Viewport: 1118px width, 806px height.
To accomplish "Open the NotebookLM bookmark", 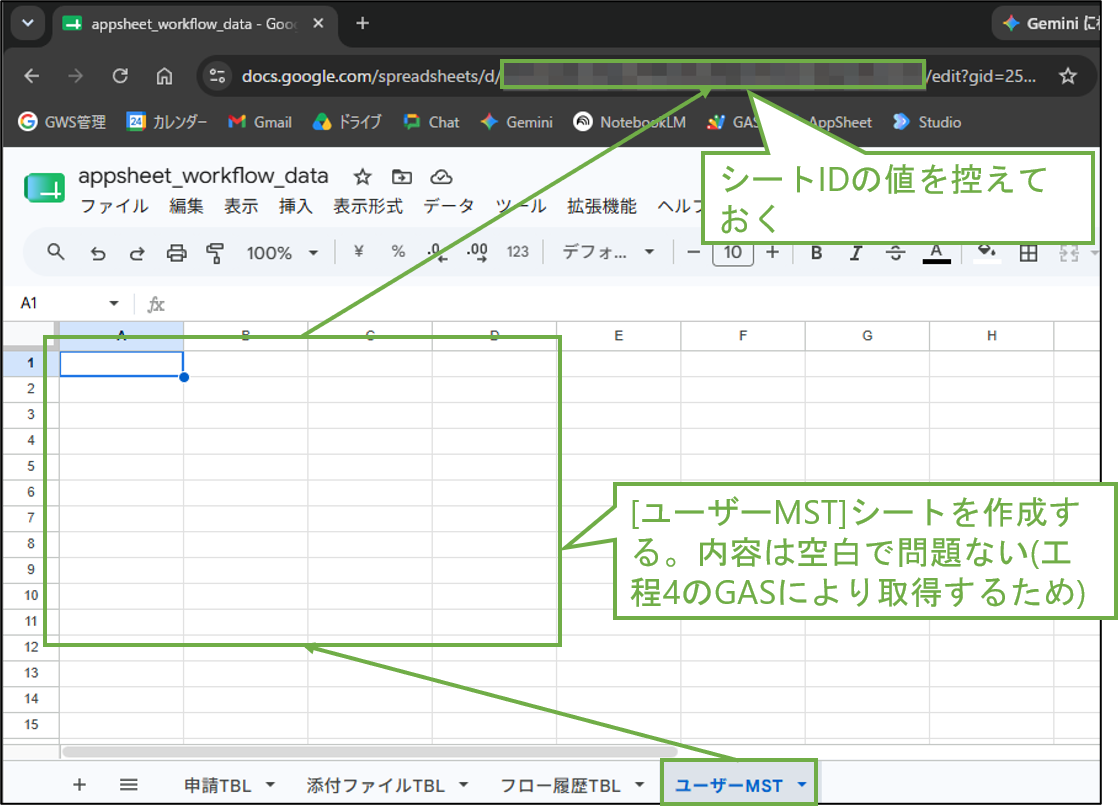I will [630, 122].
